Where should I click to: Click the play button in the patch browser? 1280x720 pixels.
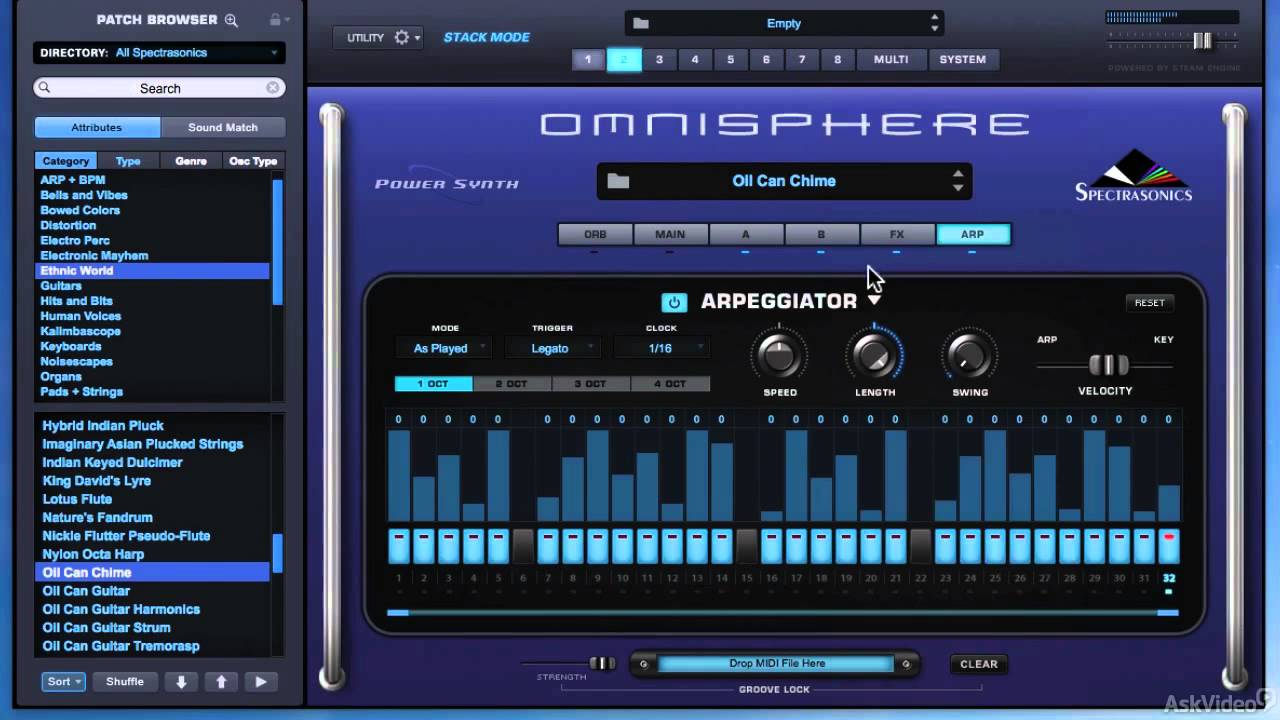pyautogui.click(x=261, y=682)
